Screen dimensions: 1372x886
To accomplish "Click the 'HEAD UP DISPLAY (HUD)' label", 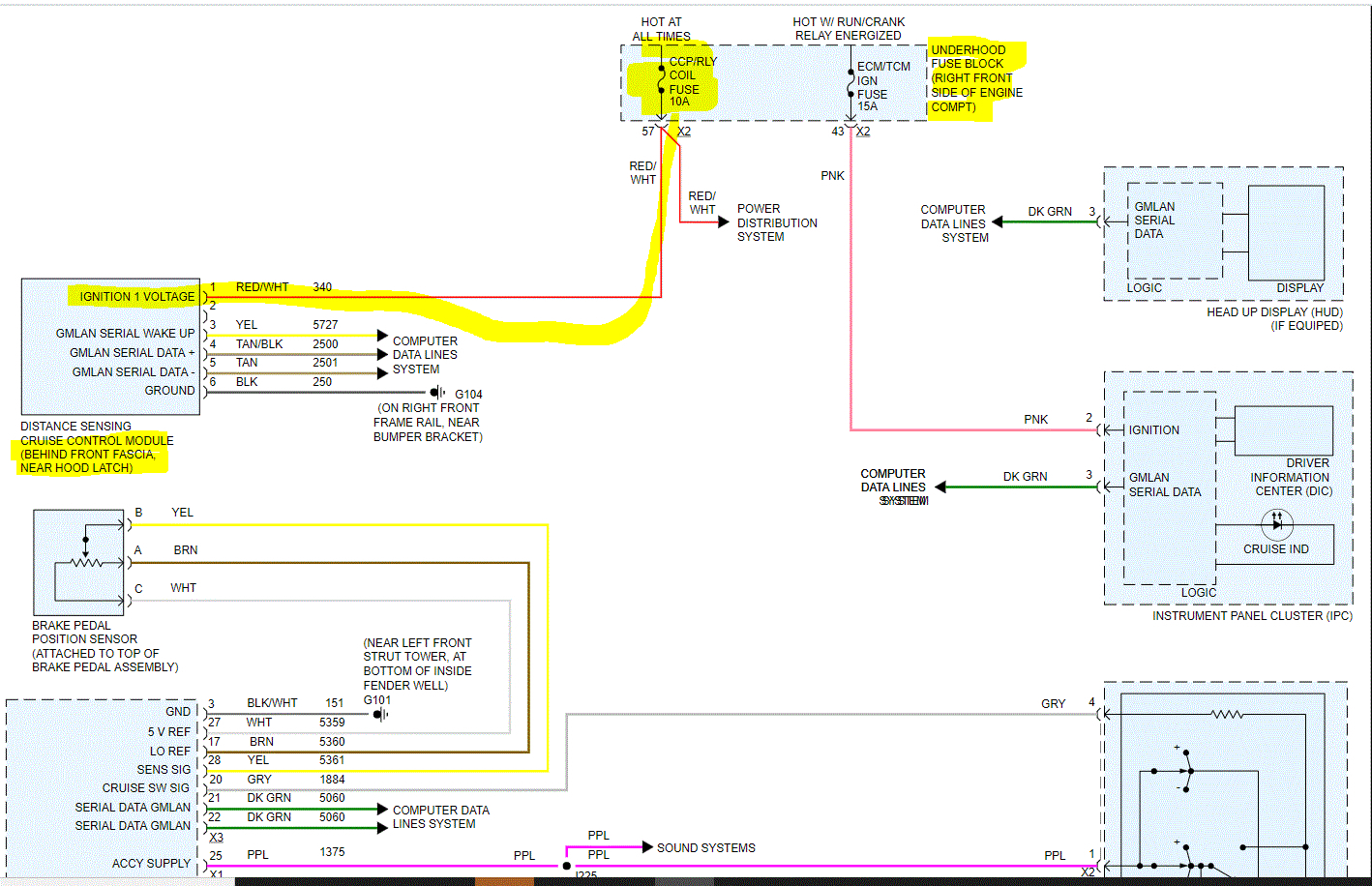I will [x=1274, y=312].
